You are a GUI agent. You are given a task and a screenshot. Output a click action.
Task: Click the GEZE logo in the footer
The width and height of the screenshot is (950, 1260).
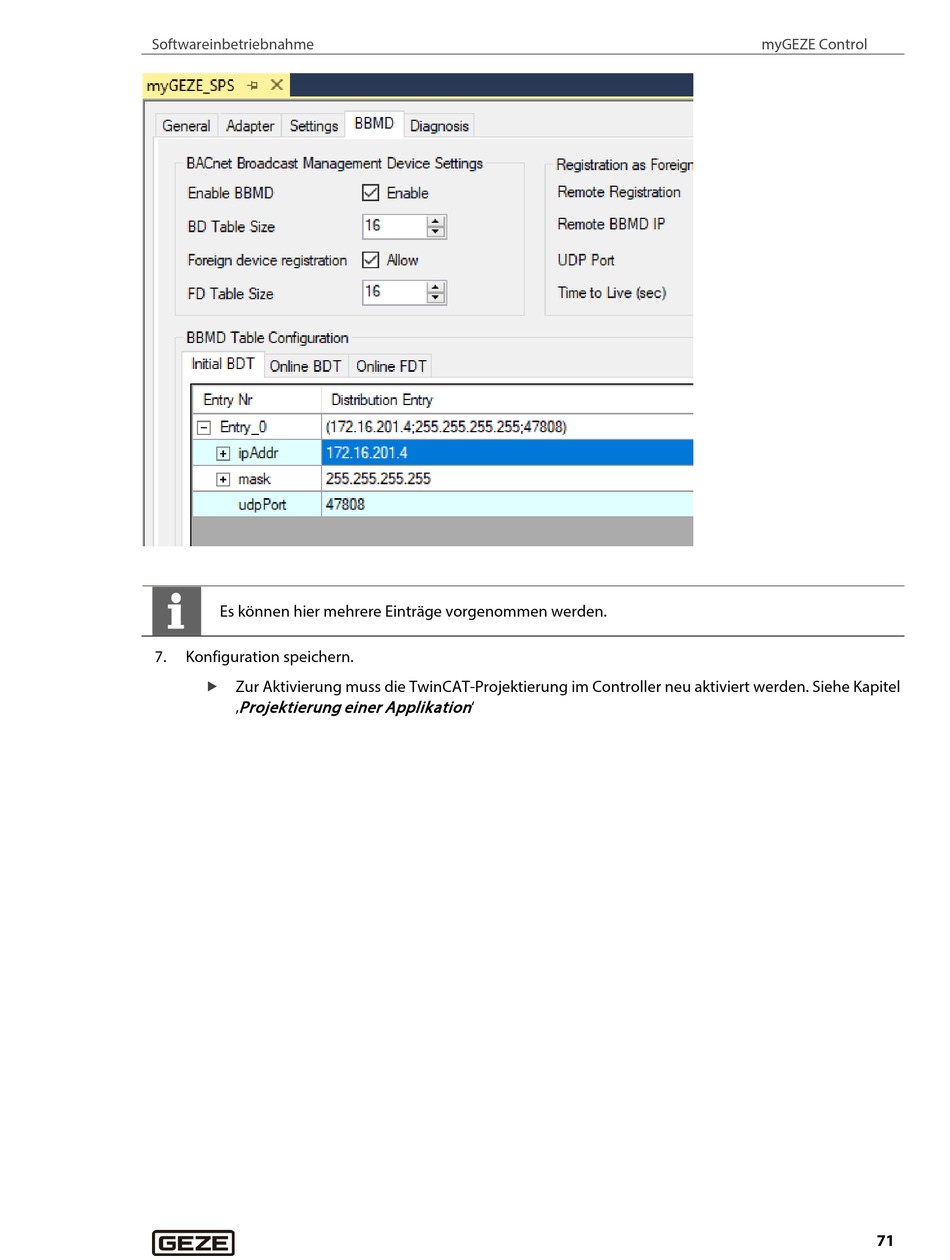pos(193,1242)
